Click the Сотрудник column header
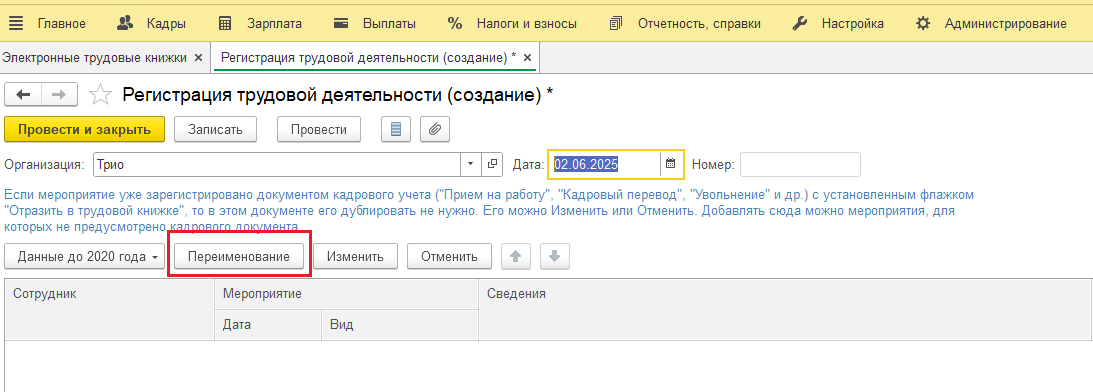This screenshot has height=392, width=1093. click(110, 310)
